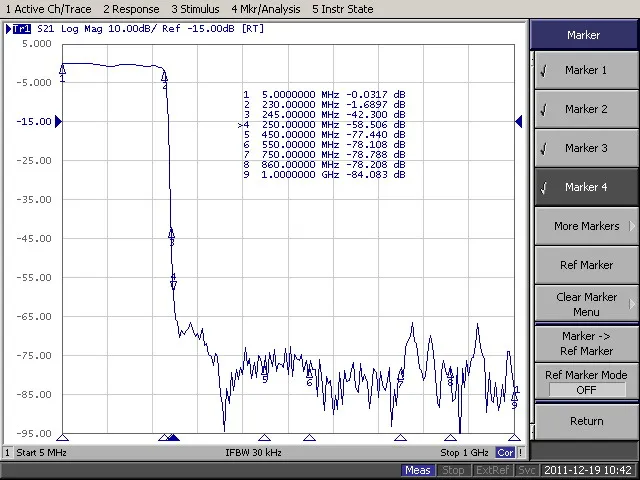
Task: Click the IFBW 30 kHz readout
Action: pos(253,453)
